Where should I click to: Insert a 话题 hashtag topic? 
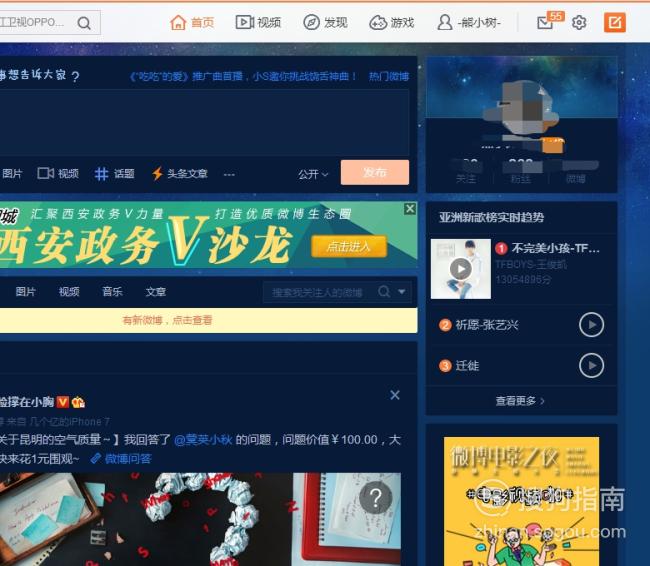(114, 173)
